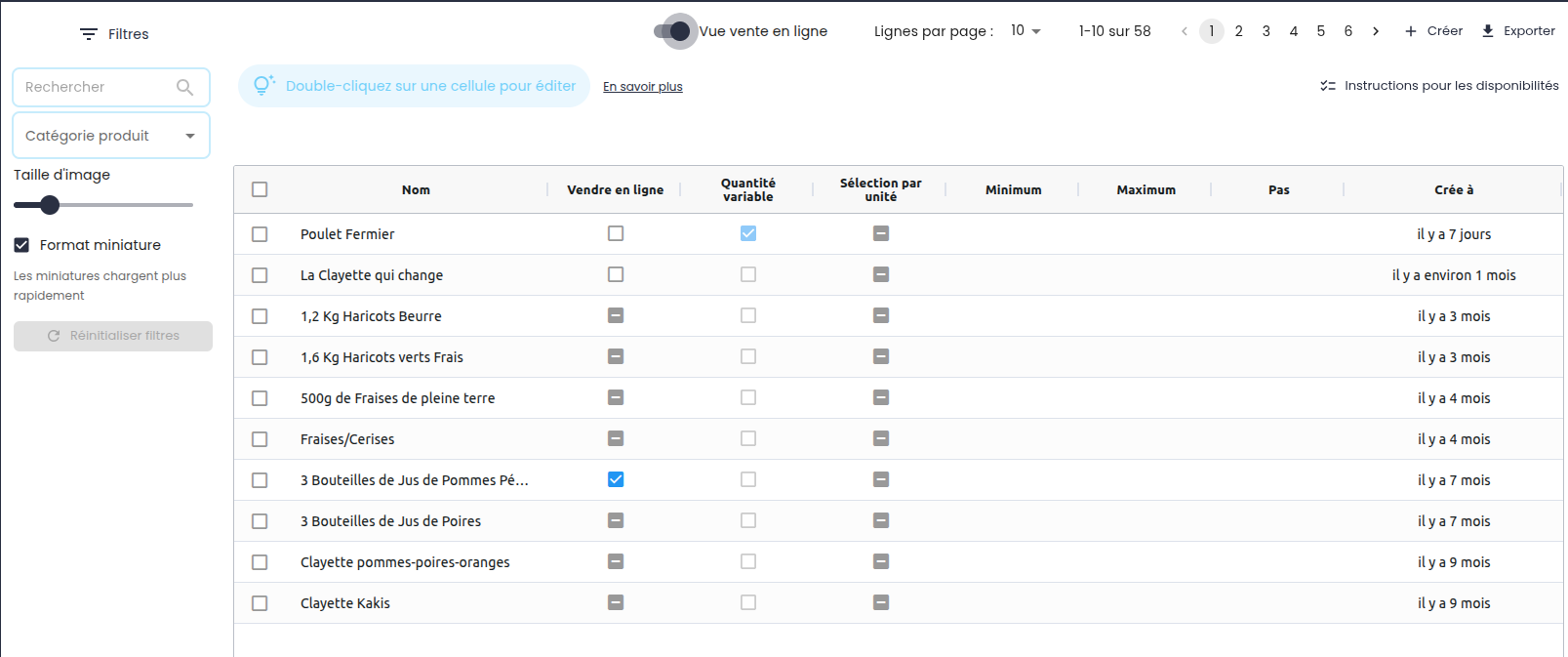Click the checklist icon for availability instructions
1568x657 pixels.
coord(1328,86)
